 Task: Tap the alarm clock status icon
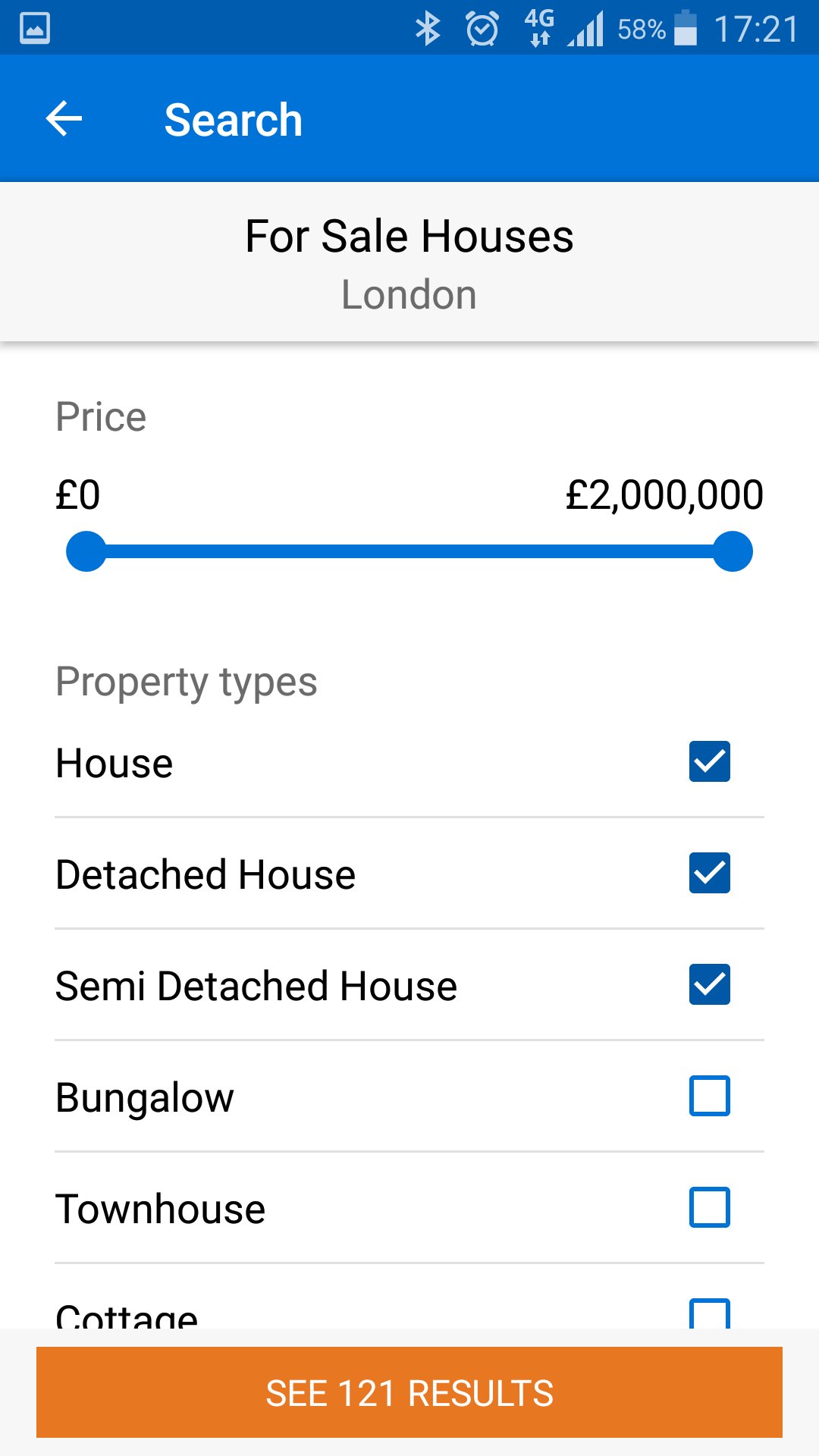[x=482, y=29]
